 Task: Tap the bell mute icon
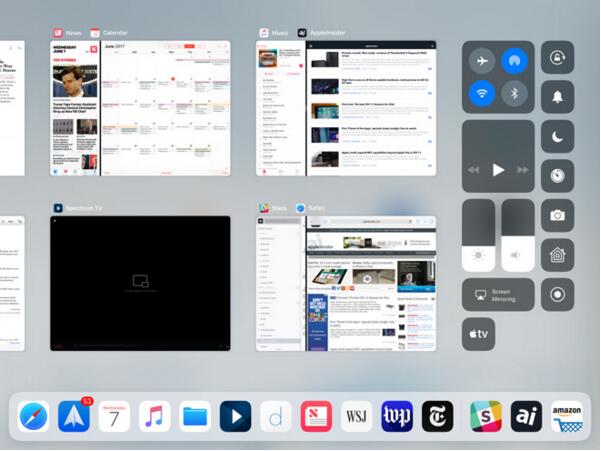557,97
